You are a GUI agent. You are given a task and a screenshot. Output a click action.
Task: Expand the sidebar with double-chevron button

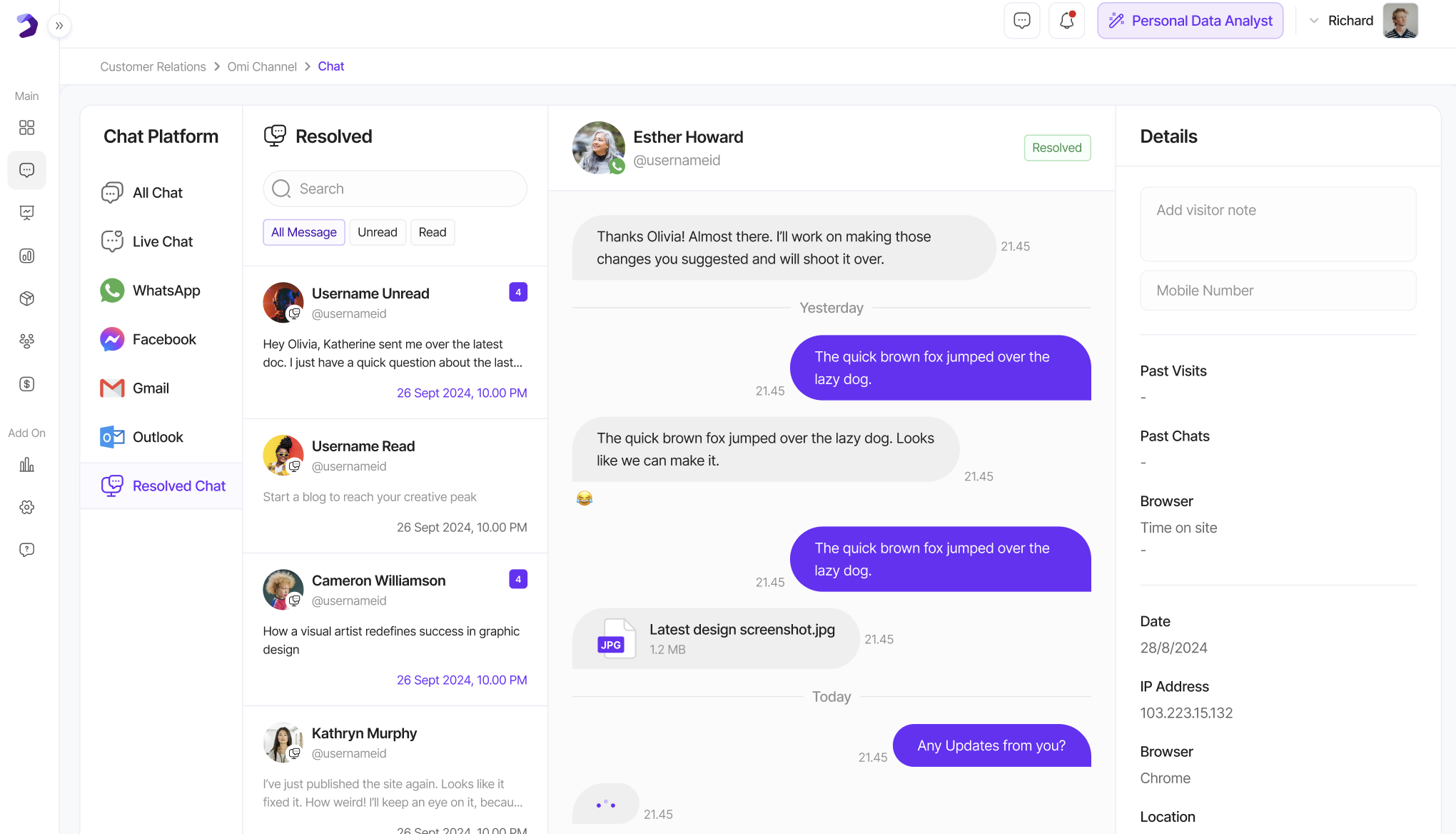[x=59, y=26]
